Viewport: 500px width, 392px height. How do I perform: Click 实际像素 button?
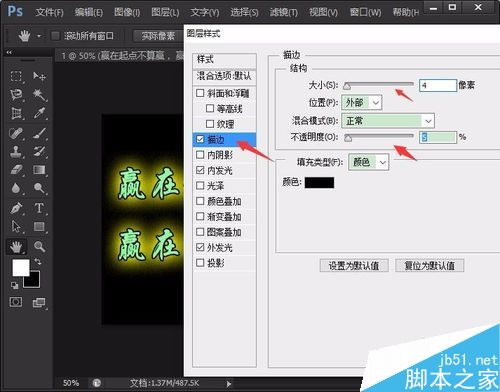click(158, 36)
